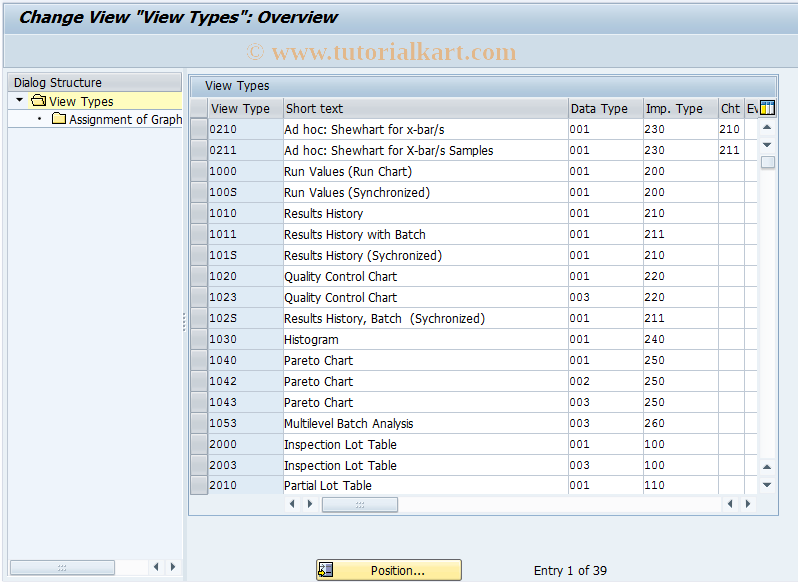Open Assignment of Graph folder icon
This screenshot has width=798, height=582.
[59, 119]
